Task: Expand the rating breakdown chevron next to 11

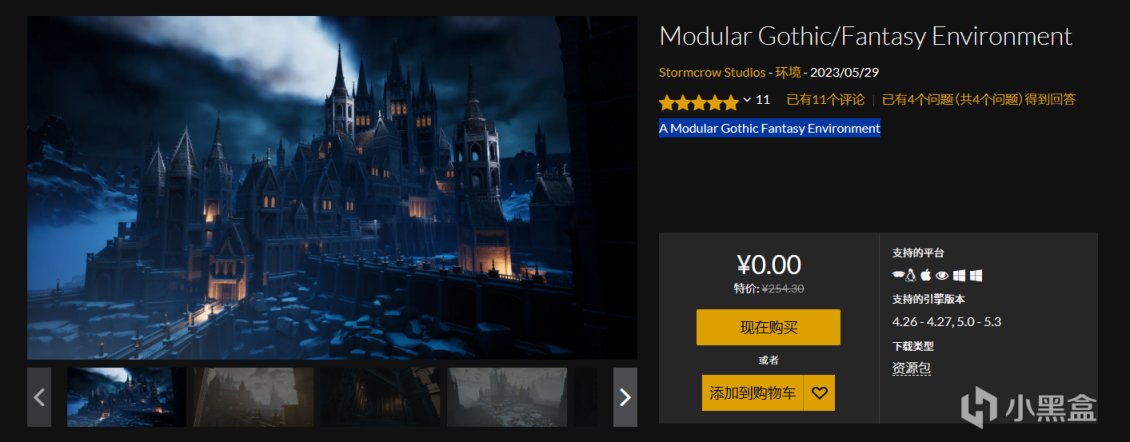Action: point(747,100)
